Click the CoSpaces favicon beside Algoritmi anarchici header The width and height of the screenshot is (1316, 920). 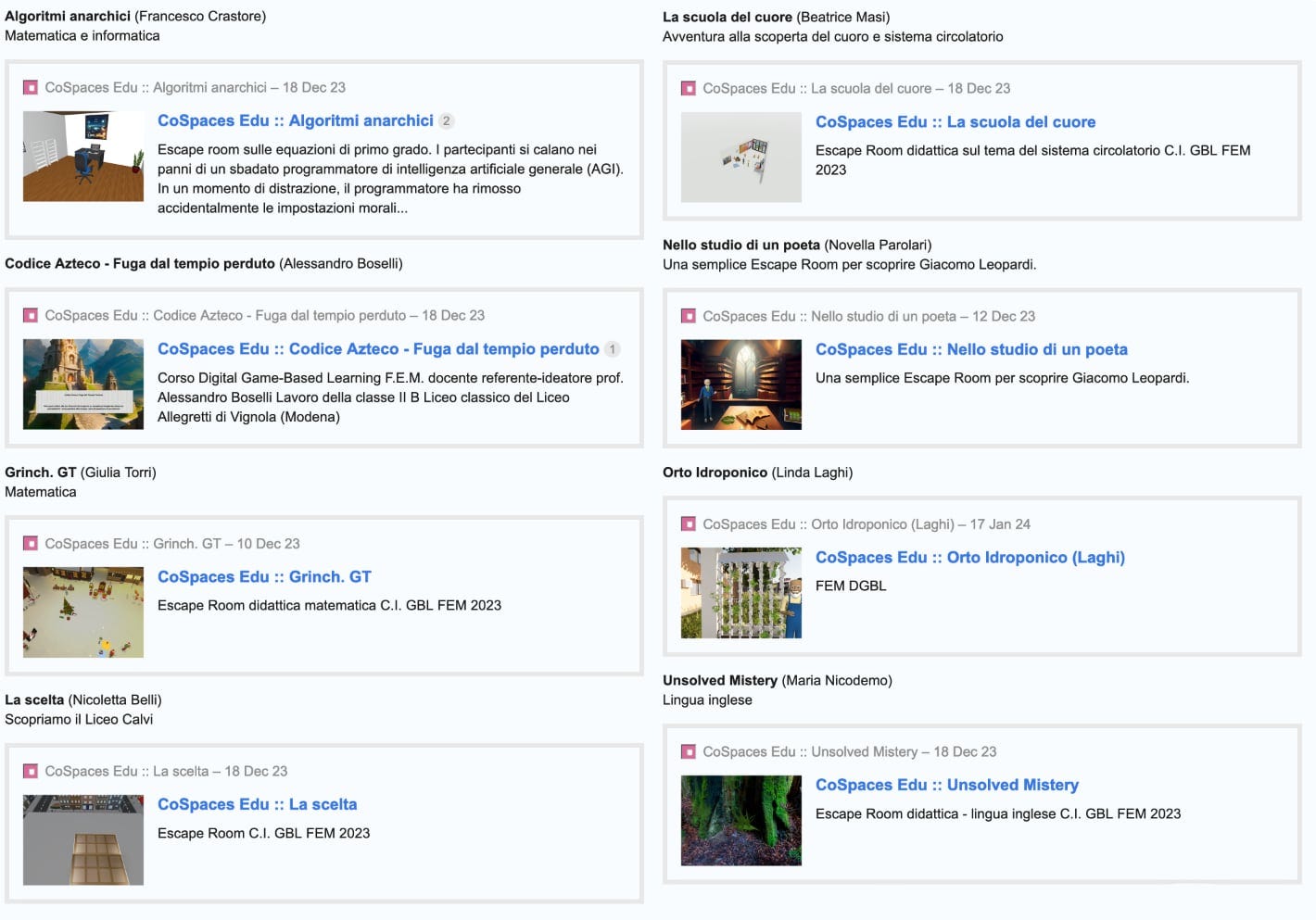(31, 88)
